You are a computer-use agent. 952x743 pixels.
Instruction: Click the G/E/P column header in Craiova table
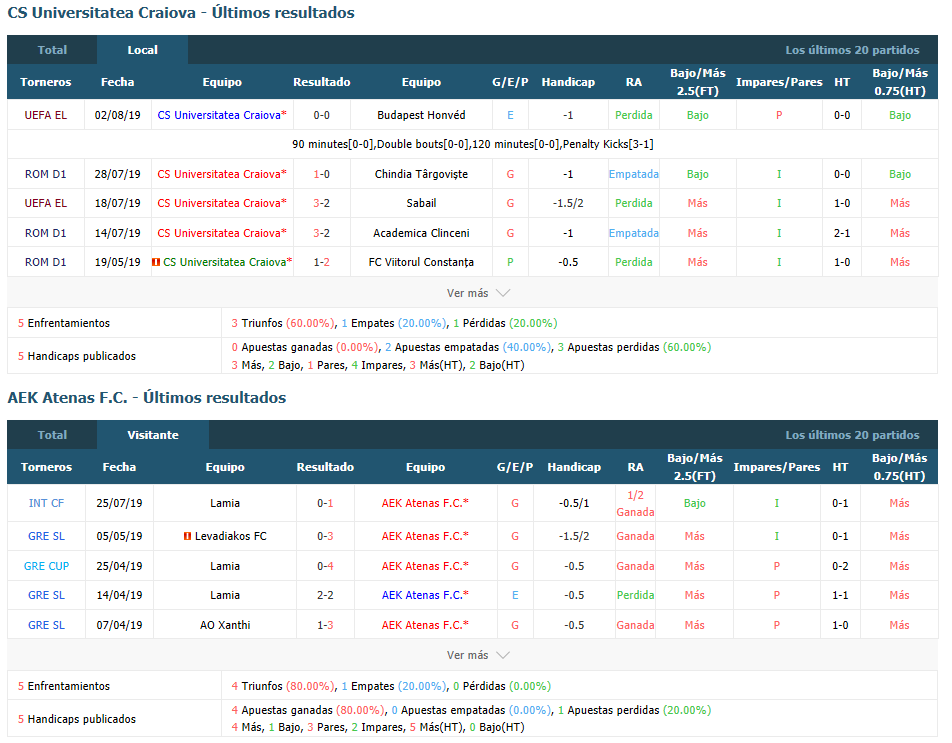click(510, 82)
